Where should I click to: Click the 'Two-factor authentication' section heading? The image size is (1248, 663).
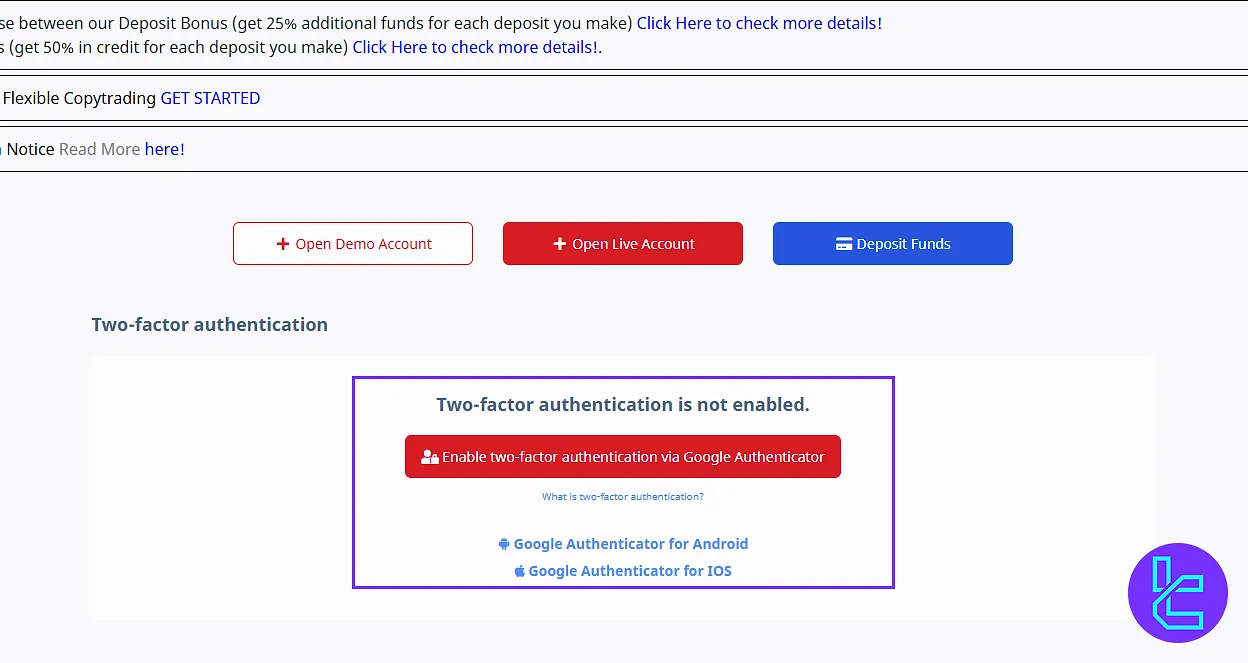tap(209, 325)
